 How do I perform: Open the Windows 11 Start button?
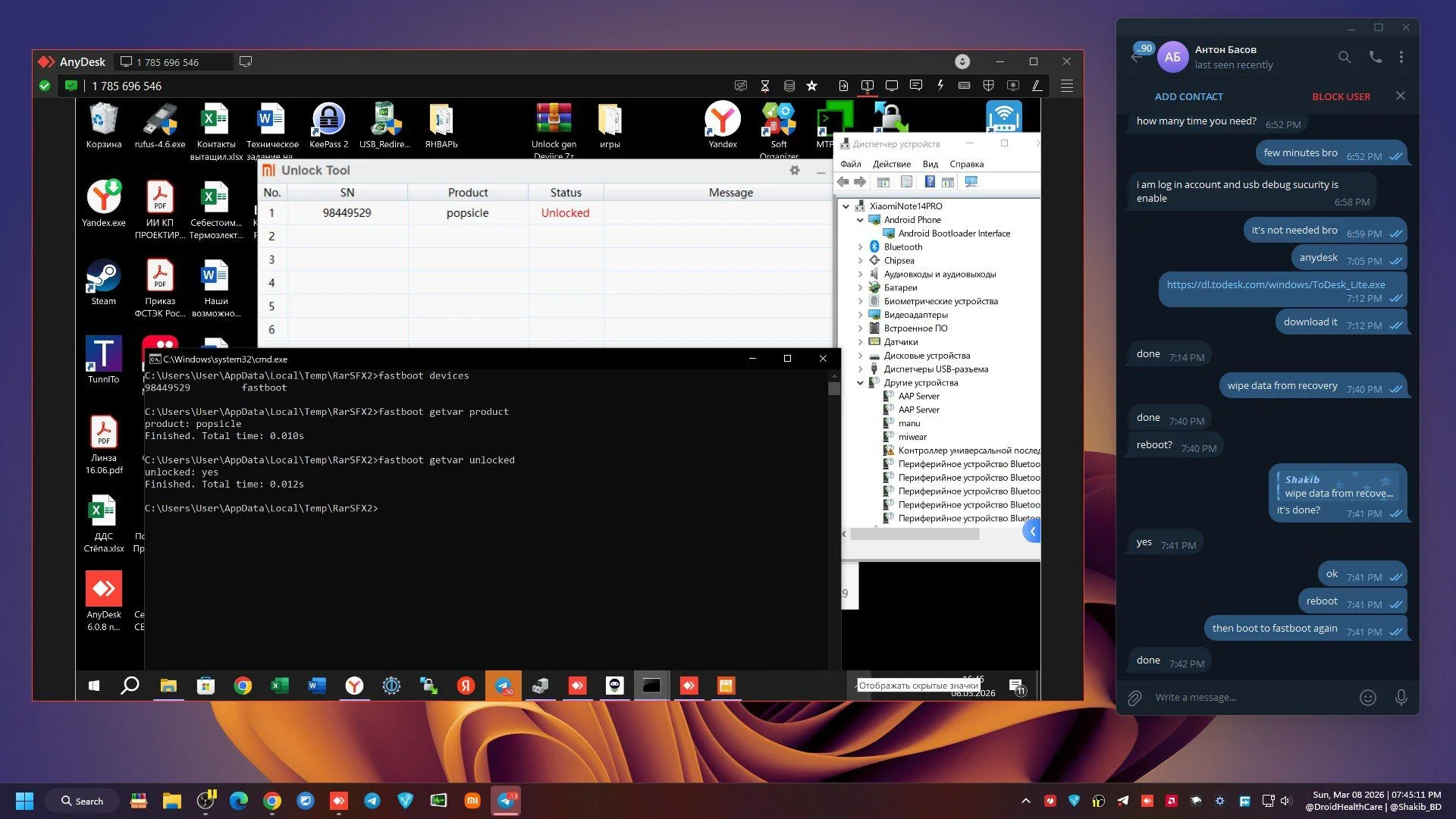click(24, 801)
